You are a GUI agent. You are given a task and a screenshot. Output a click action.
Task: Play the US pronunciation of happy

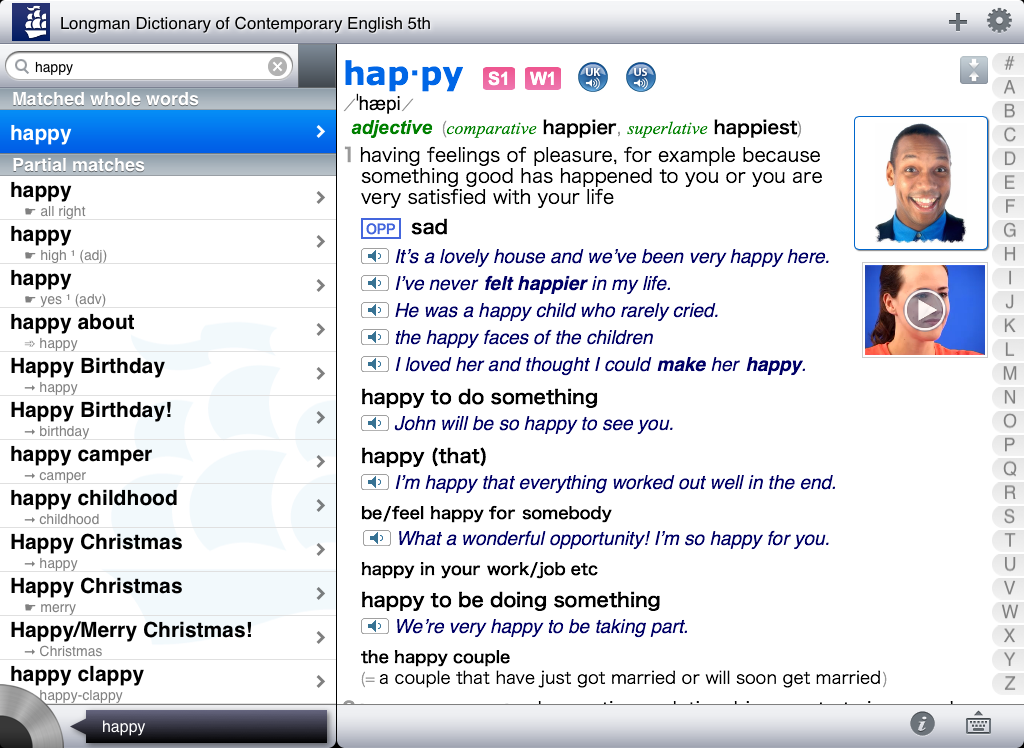[x=640, y=77]
